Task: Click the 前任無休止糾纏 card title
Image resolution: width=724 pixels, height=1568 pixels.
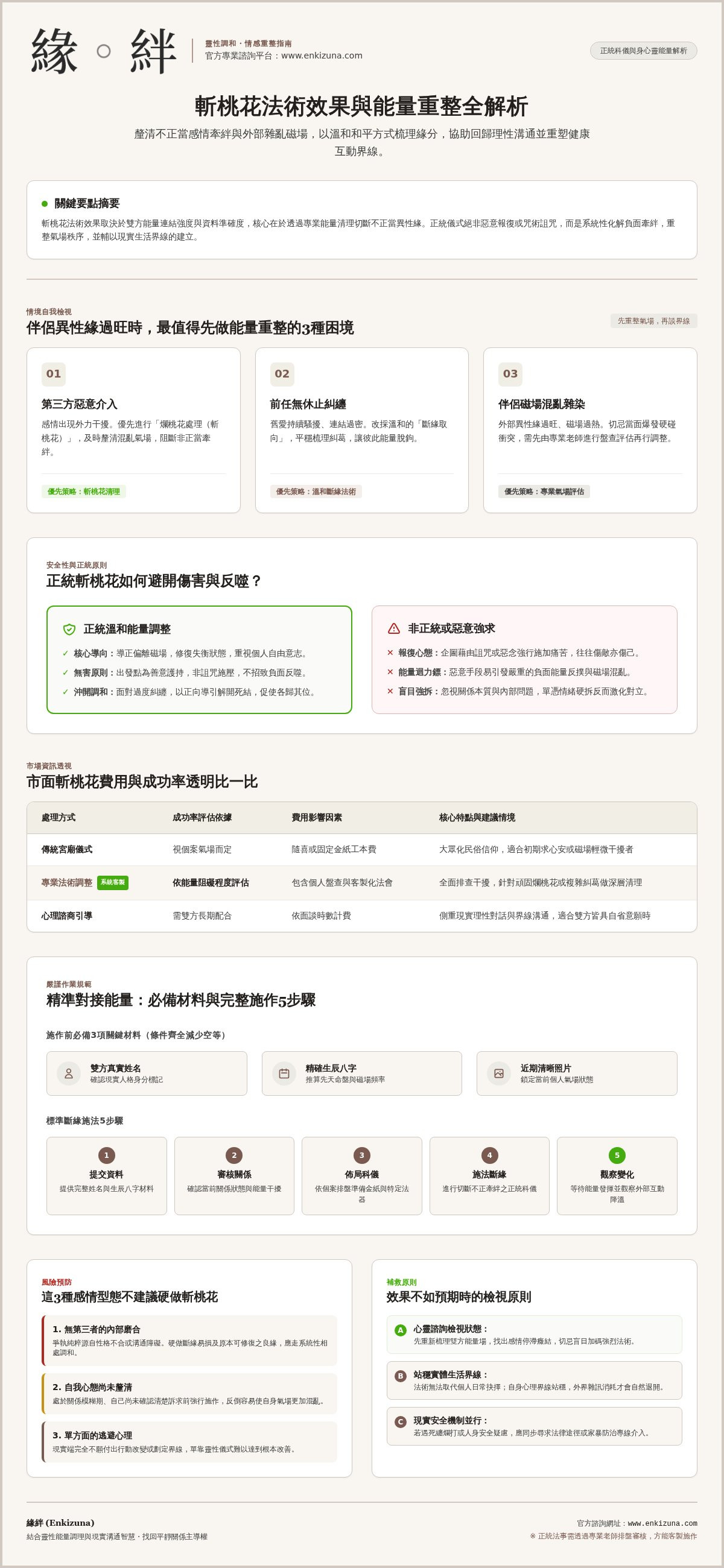Action: [308, 404]
